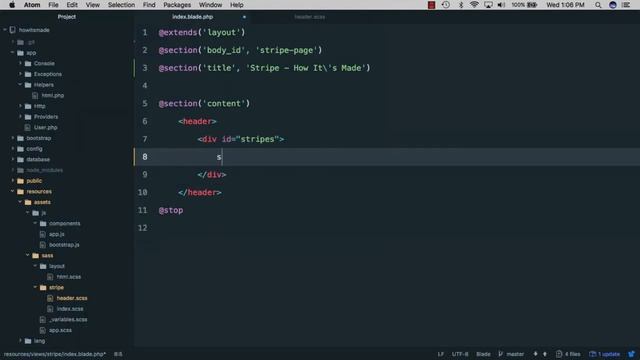Open html.scss in layout folder
This screenshot has width=640, height=360.
(x=69, y=277)
